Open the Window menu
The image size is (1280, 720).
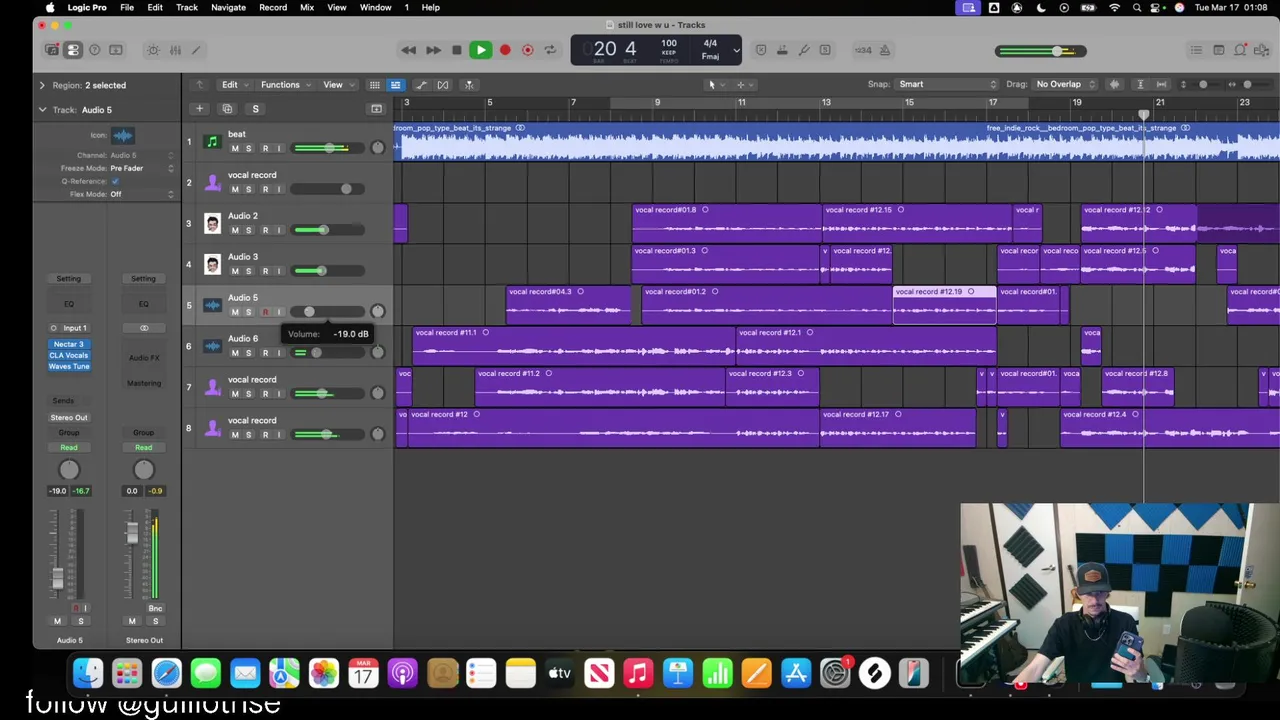(375, 7)
